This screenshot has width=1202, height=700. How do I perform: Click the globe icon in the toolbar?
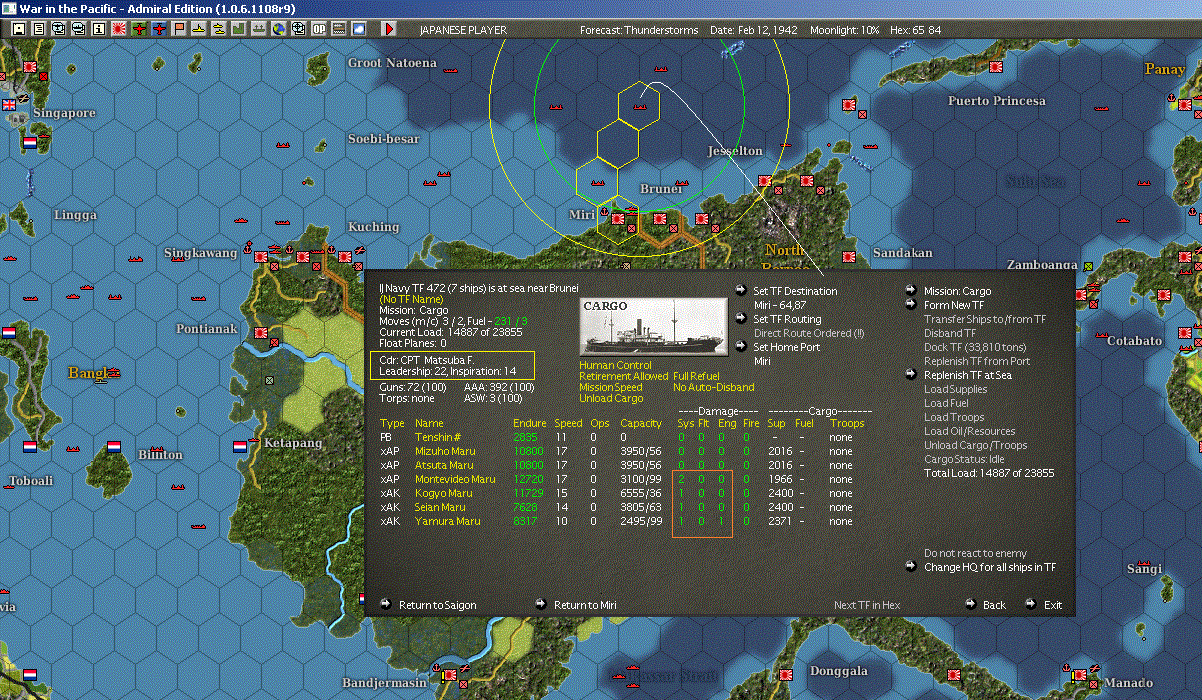(278, 29)
